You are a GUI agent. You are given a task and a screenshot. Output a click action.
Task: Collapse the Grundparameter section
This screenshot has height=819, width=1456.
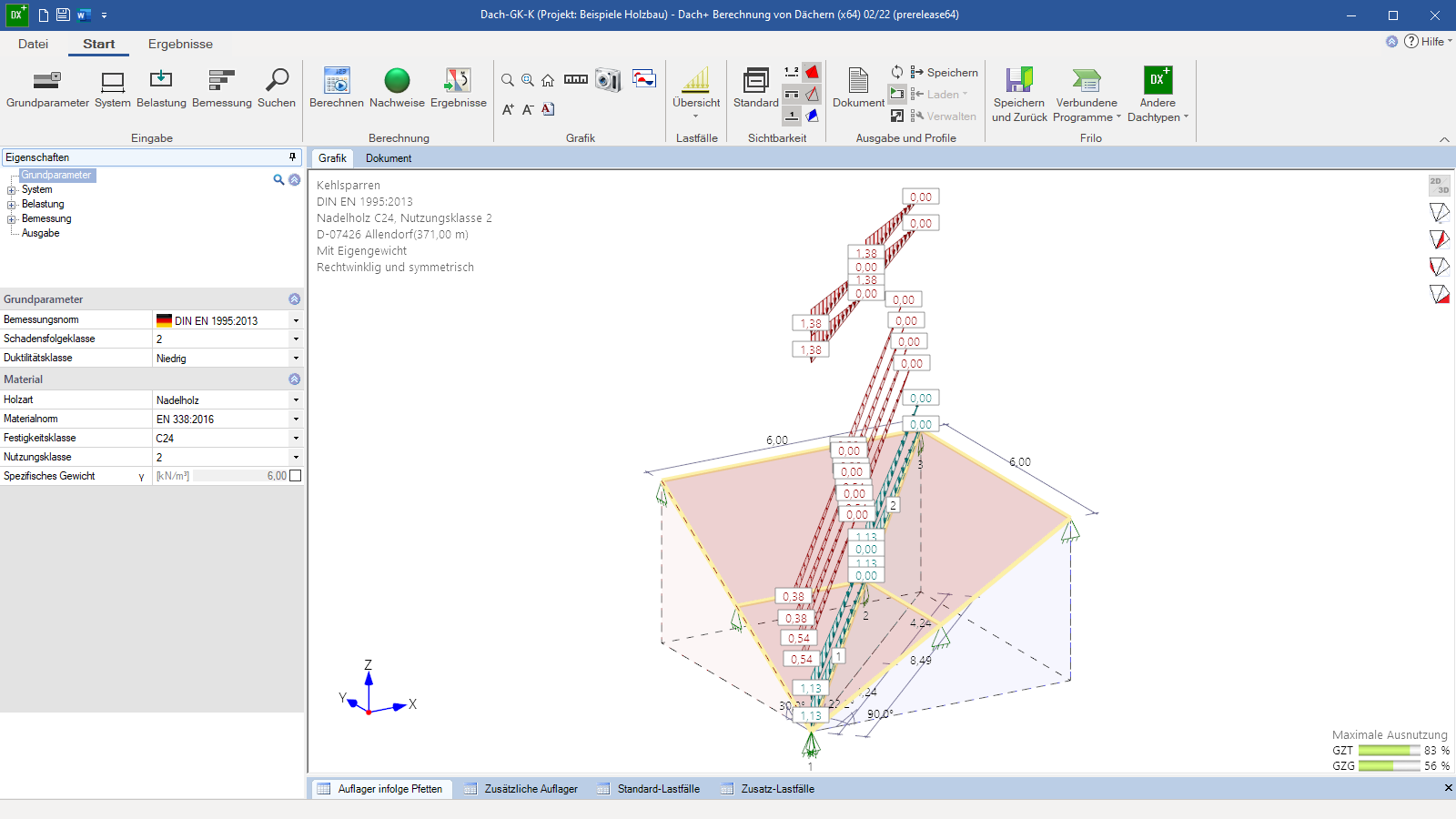coord(294,299)
